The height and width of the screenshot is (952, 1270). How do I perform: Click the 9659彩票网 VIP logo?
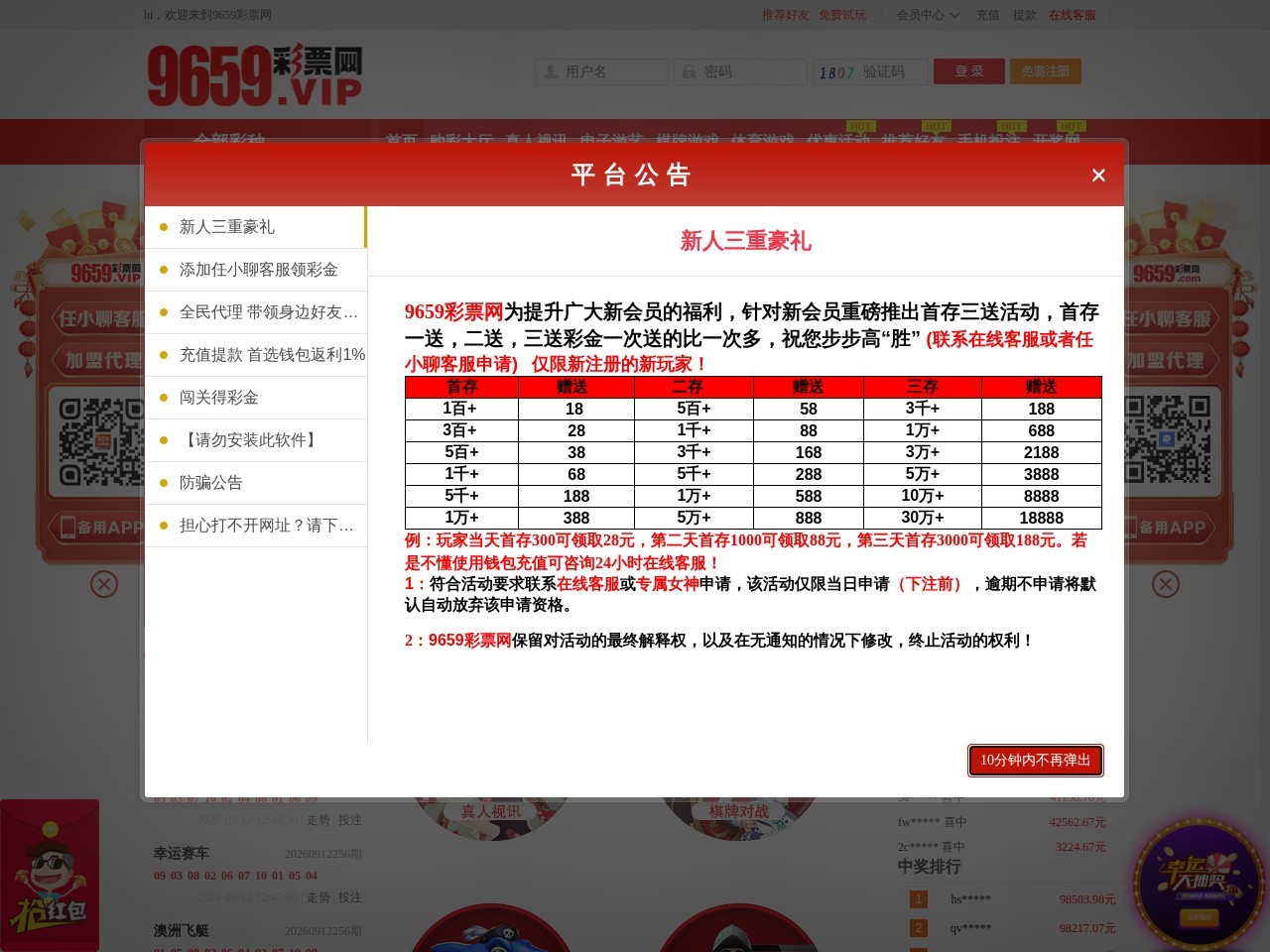(254, 74)
